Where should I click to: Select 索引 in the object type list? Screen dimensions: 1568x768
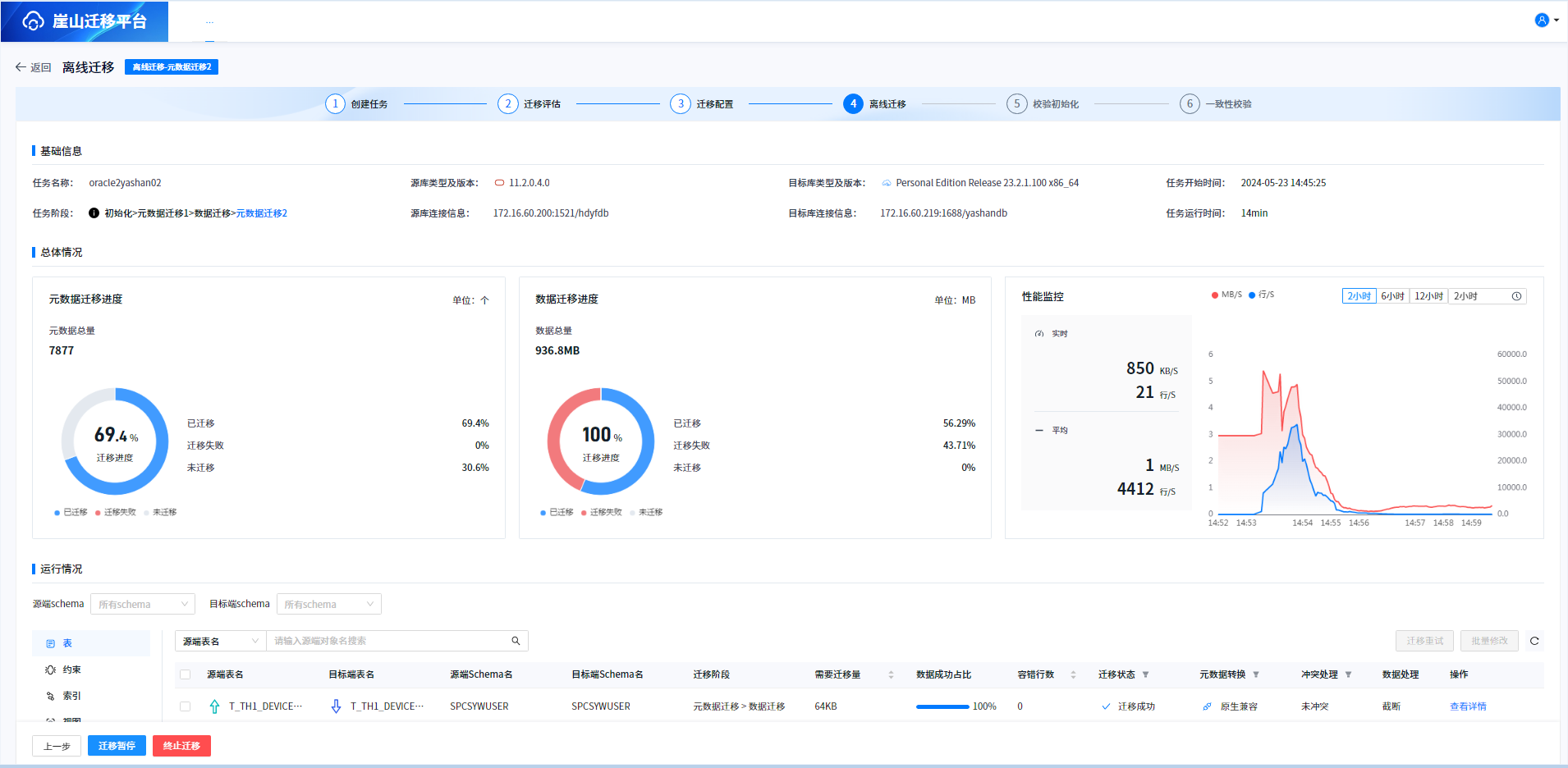pos(91,696)
